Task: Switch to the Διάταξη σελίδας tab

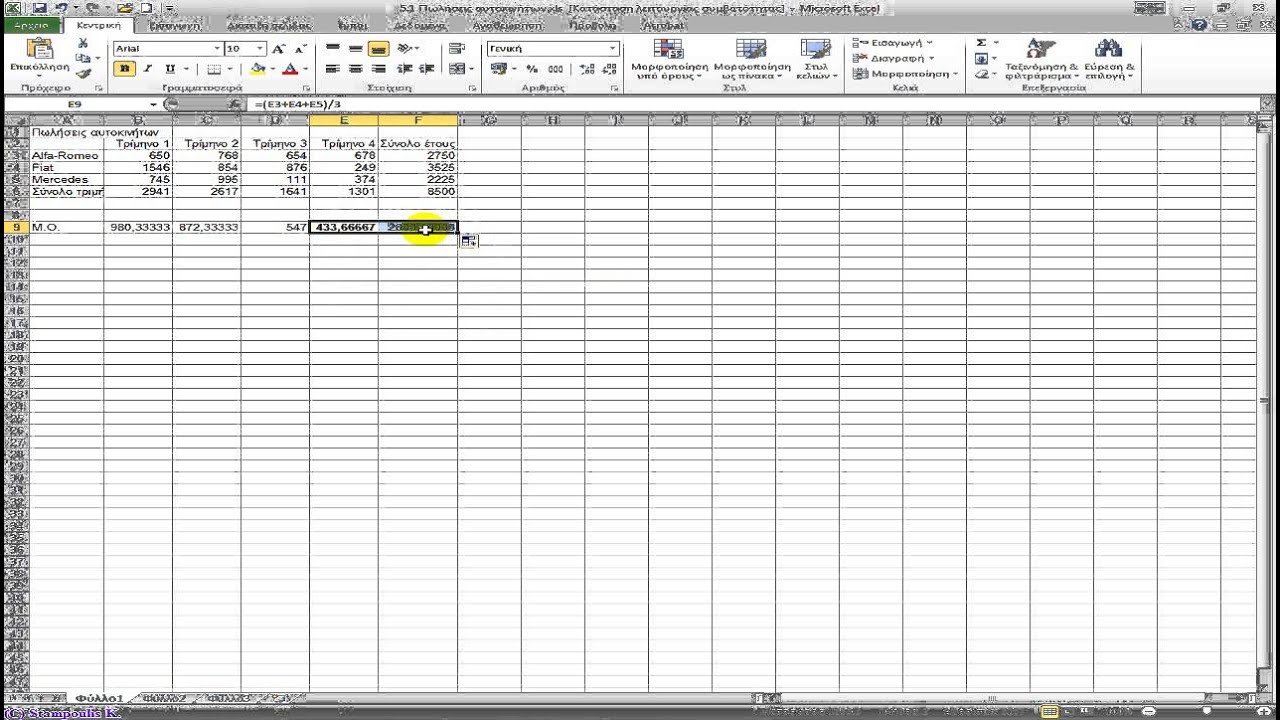Action: pyautogui.click(x=267, y=25)
